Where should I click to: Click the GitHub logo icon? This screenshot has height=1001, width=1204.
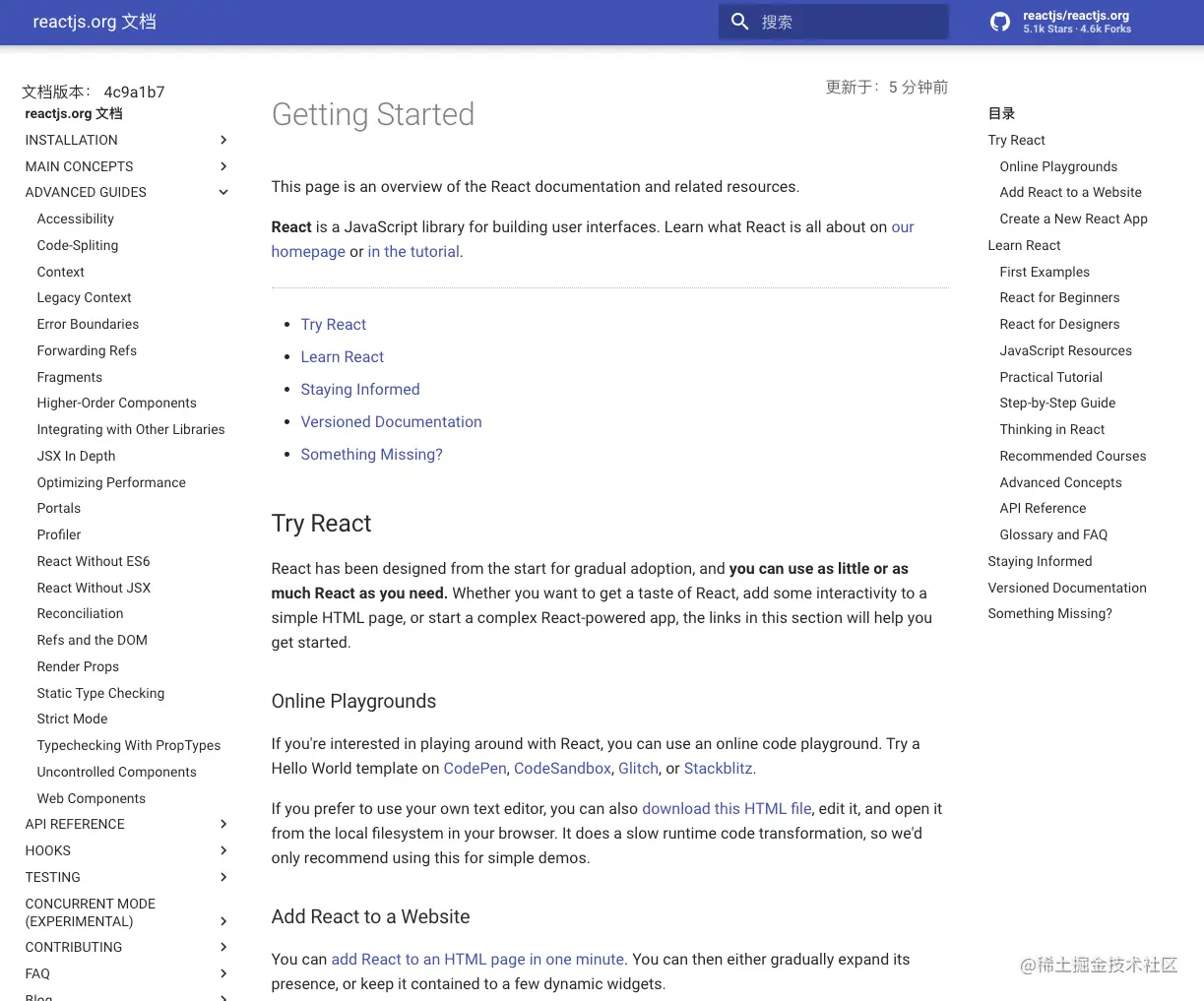[1000, 22]
